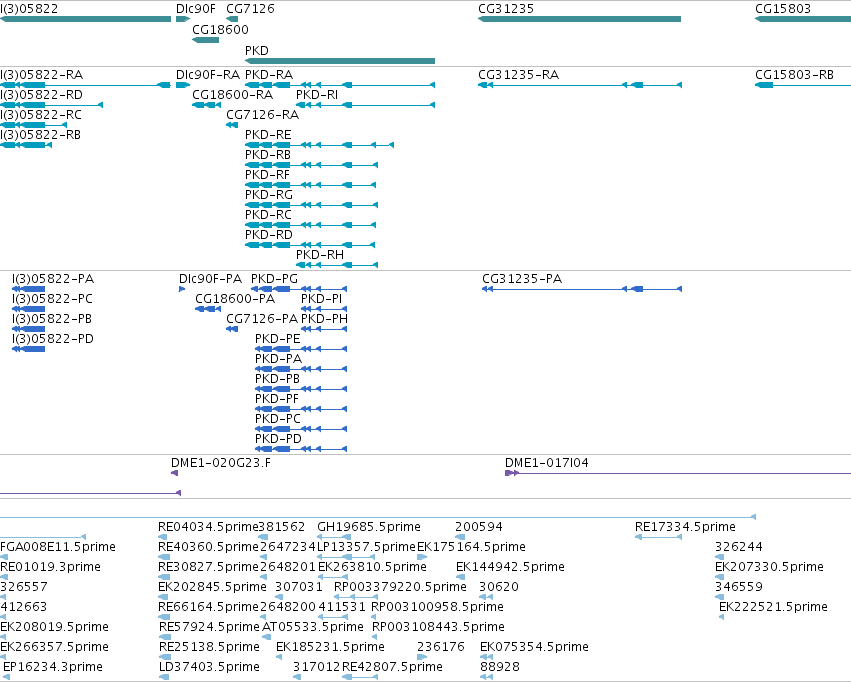Click the teal PKD gene bar
Image resolution: width=851 pixels, height=682 pixels.
(x=340, y=61)
